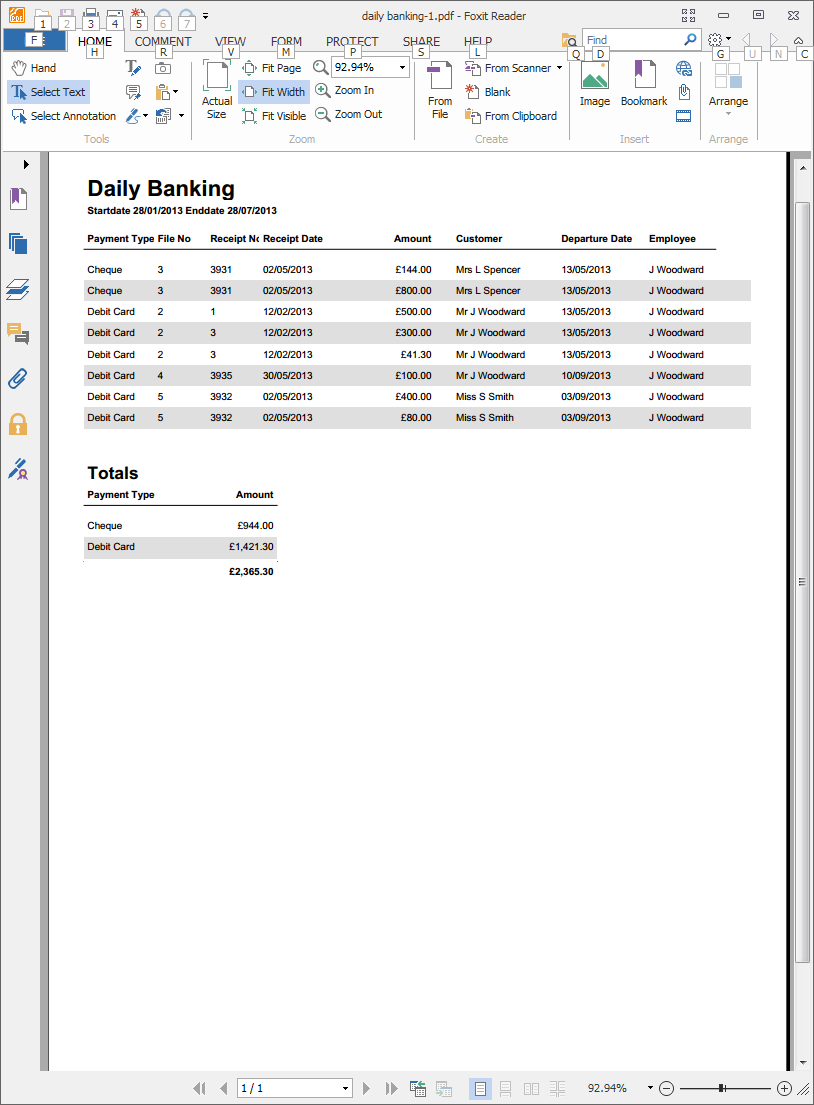The height and width of the screenshot is (1105, 814).
Task: Click the status bar zoom slider handle
Action: click(721, 1089)
